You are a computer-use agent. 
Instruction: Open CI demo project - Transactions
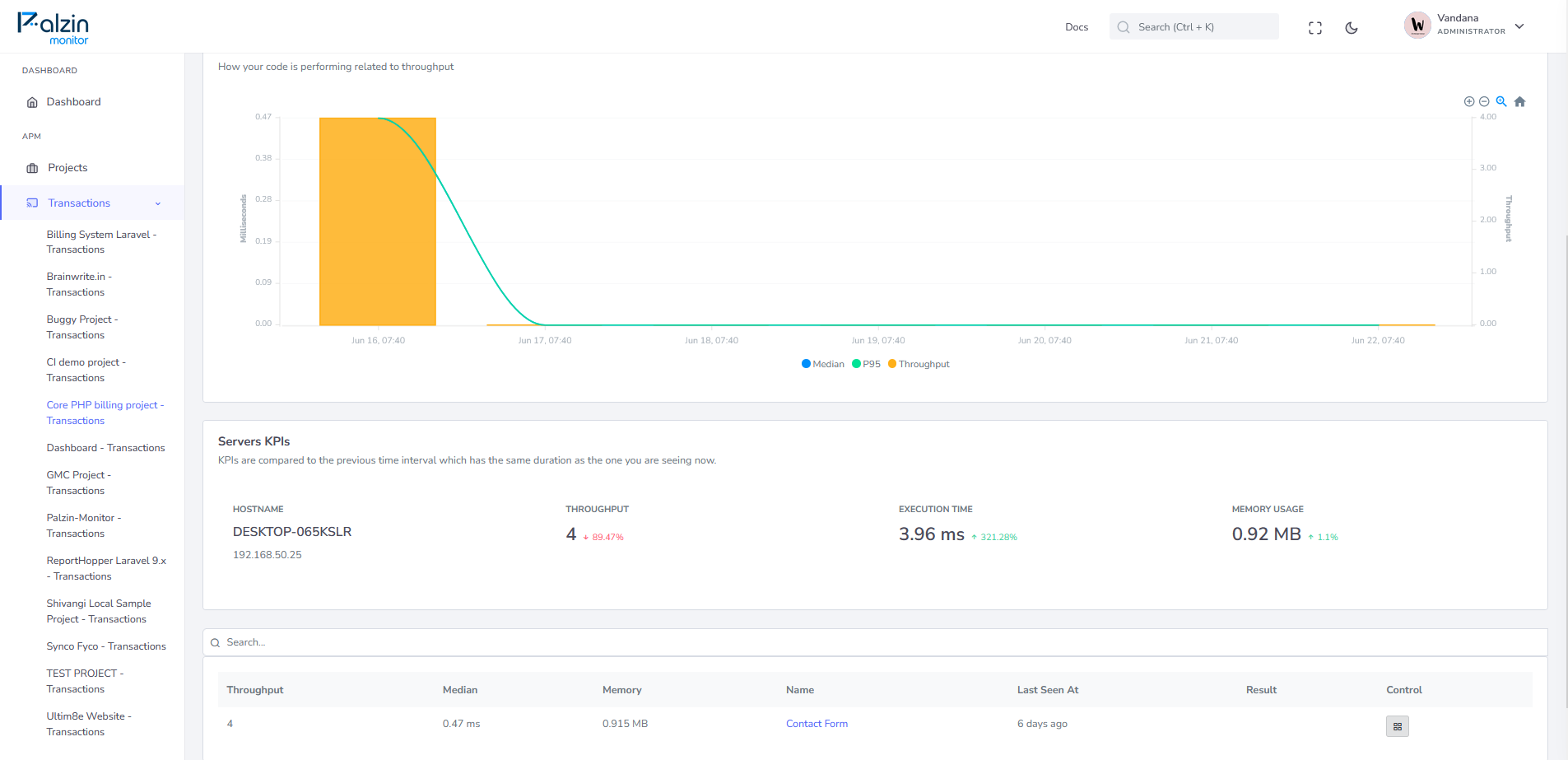tap(86, 370)
